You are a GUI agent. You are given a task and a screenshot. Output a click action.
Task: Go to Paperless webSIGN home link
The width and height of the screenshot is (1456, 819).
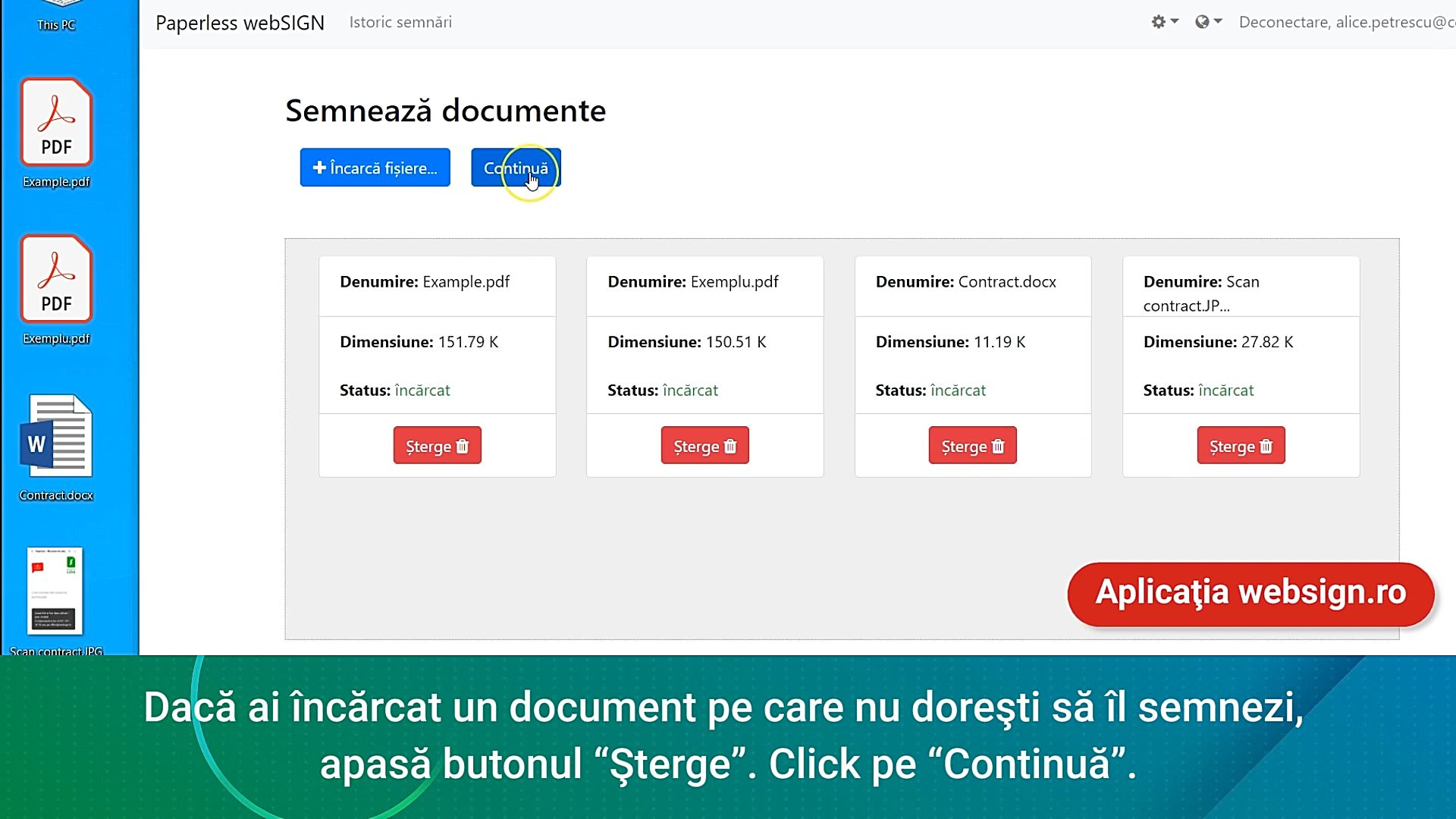[240, 23]
